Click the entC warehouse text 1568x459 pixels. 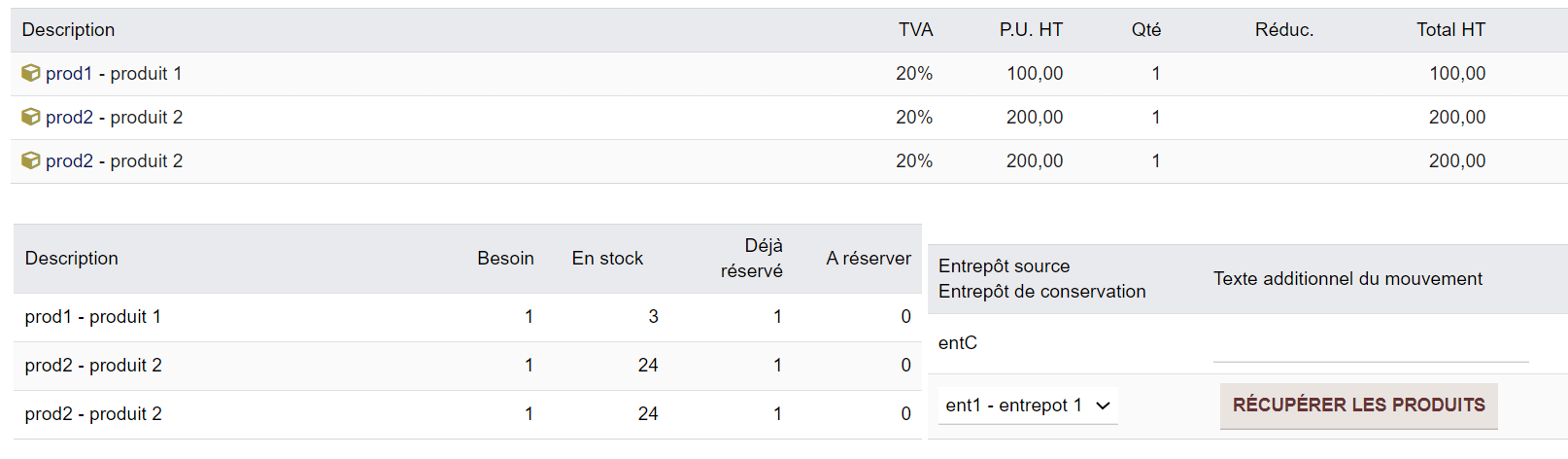click(958, 343)
